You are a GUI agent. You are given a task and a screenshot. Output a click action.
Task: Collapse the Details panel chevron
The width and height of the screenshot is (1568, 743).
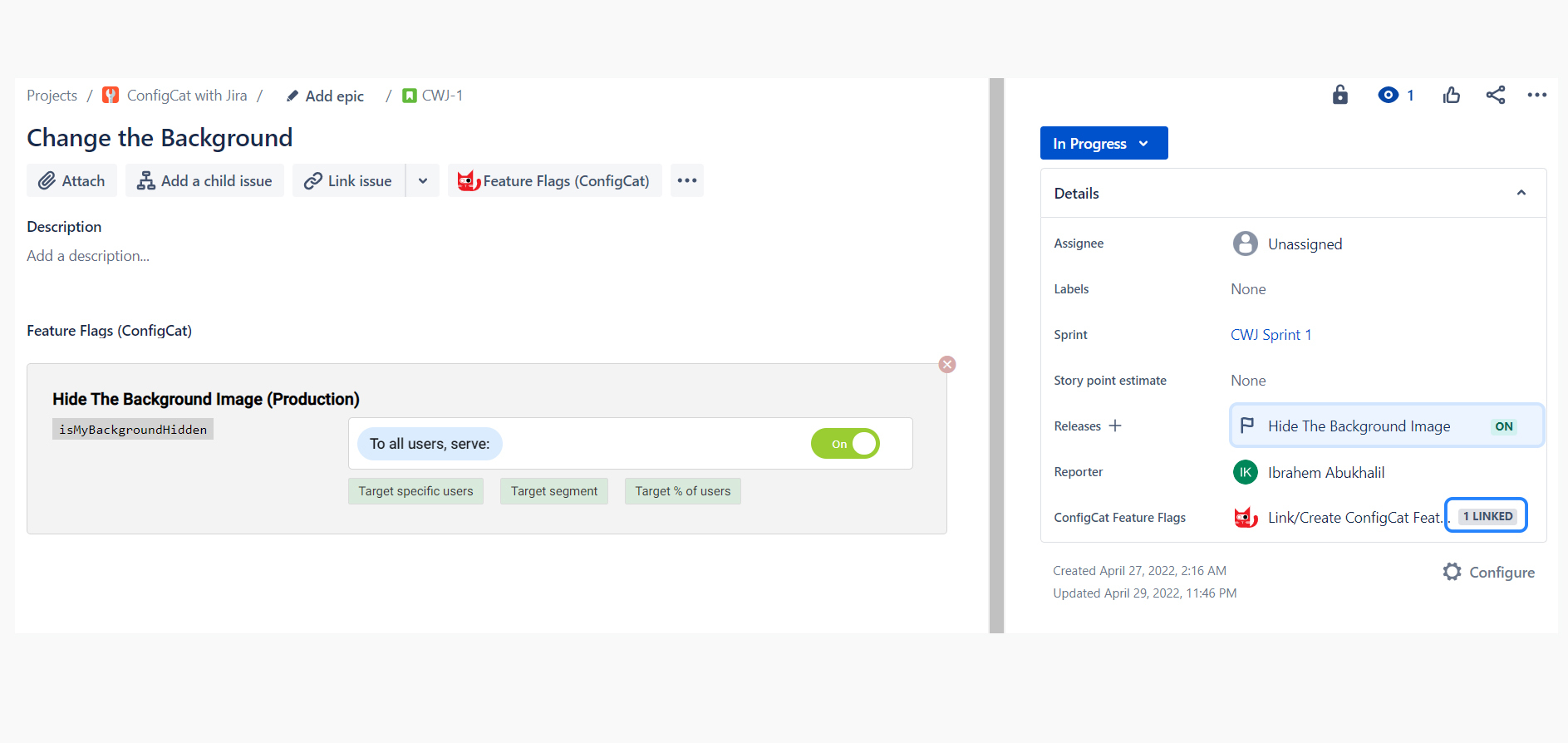(x=1521, y=193)
